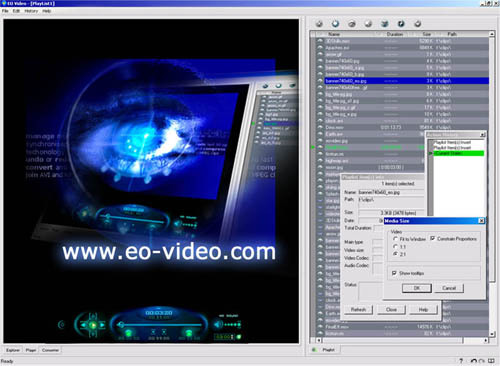Click the book icon at the status bar's right end
The height and width of the screenshot is (366, 500).
[491, 361]
